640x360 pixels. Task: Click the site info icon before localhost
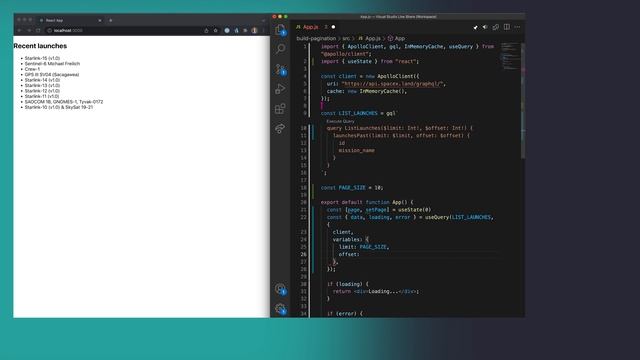click(49, 31)
